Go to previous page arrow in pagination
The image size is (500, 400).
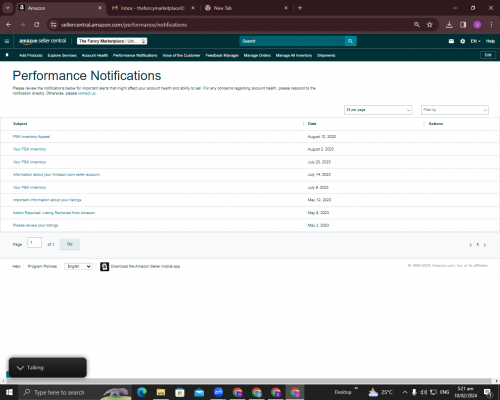click(470, 245)
